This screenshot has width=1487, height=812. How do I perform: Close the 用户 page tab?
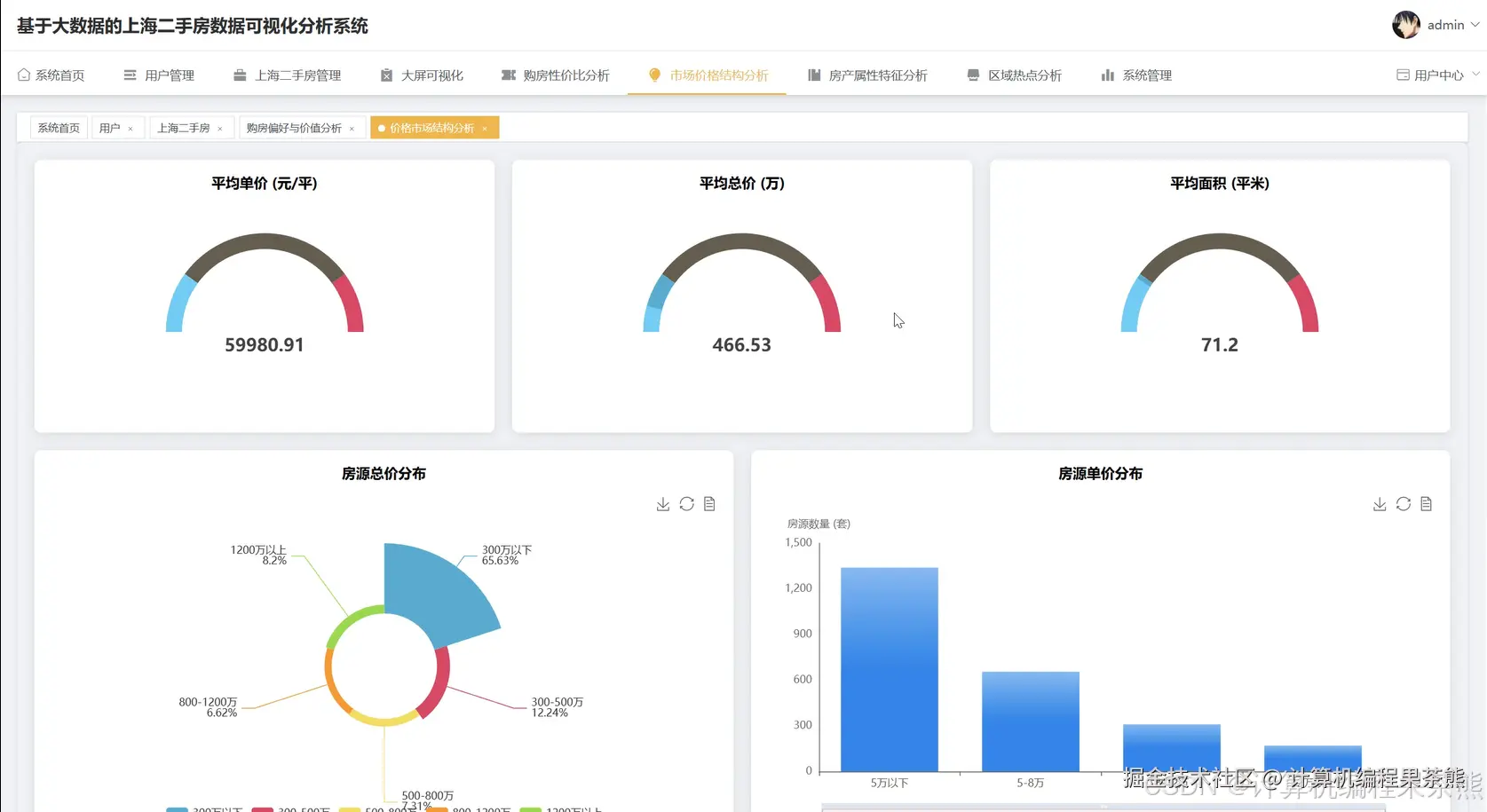[x=131, y=129]
